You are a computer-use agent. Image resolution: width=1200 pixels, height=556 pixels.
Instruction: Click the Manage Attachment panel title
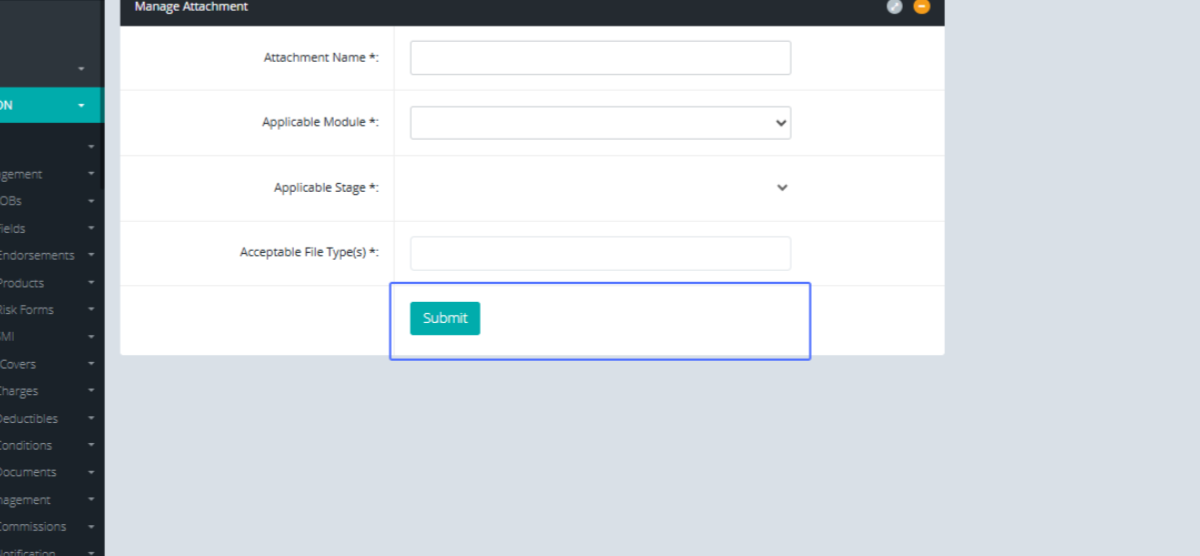191,7
